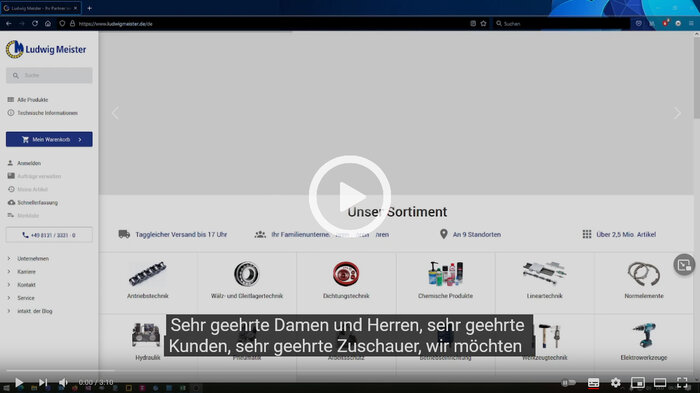Click the delivery truck icon

point(124,234)
